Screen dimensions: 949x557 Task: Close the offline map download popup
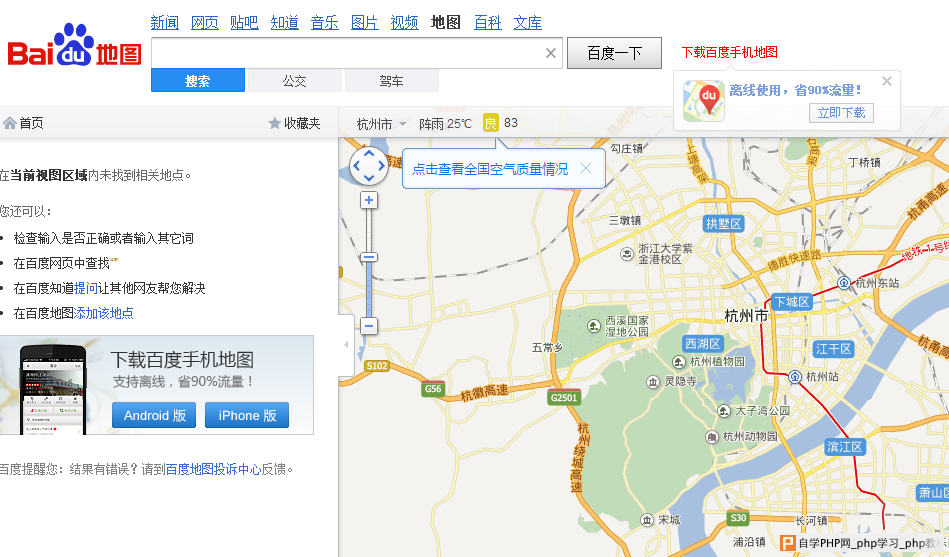pyautogui.click(x=887, y=81)
